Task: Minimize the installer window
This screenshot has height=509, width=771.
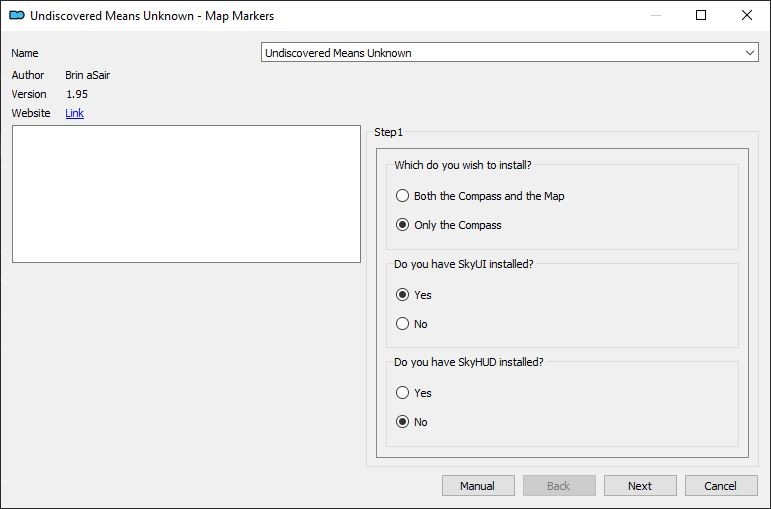Action: [x=656, y=15]
